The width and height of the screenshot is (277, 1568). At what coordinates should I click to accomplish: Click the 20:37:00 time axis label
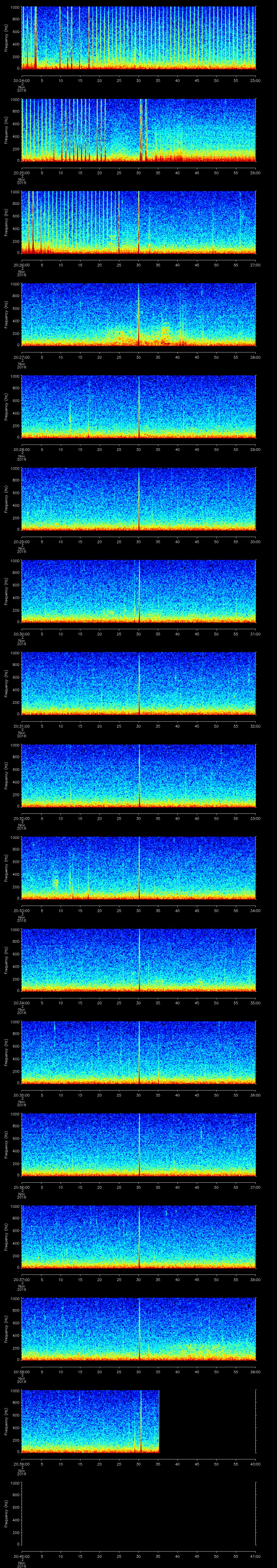pos(22,1279)
